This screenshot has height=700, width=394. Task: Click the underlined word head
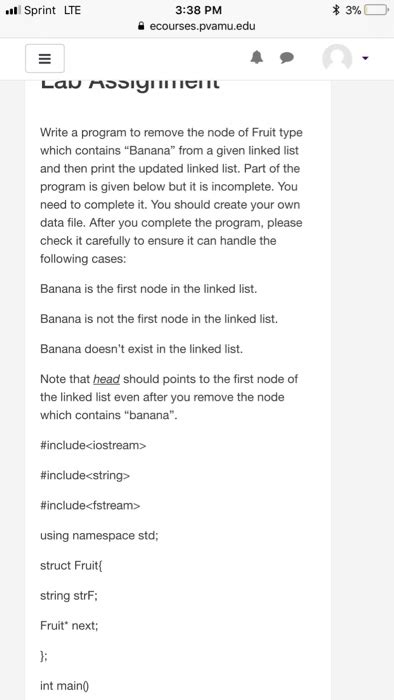106,379
